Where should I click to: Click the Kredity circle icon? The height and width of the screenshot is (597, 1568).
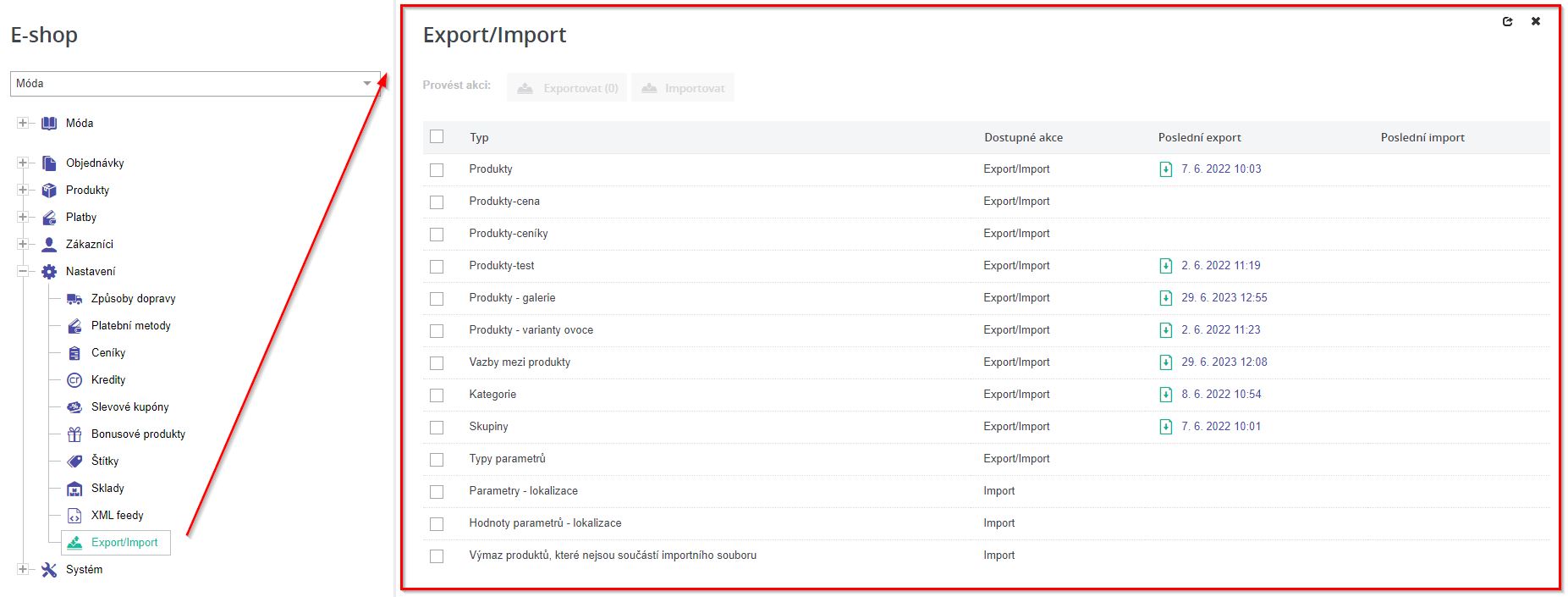[74, 380]
